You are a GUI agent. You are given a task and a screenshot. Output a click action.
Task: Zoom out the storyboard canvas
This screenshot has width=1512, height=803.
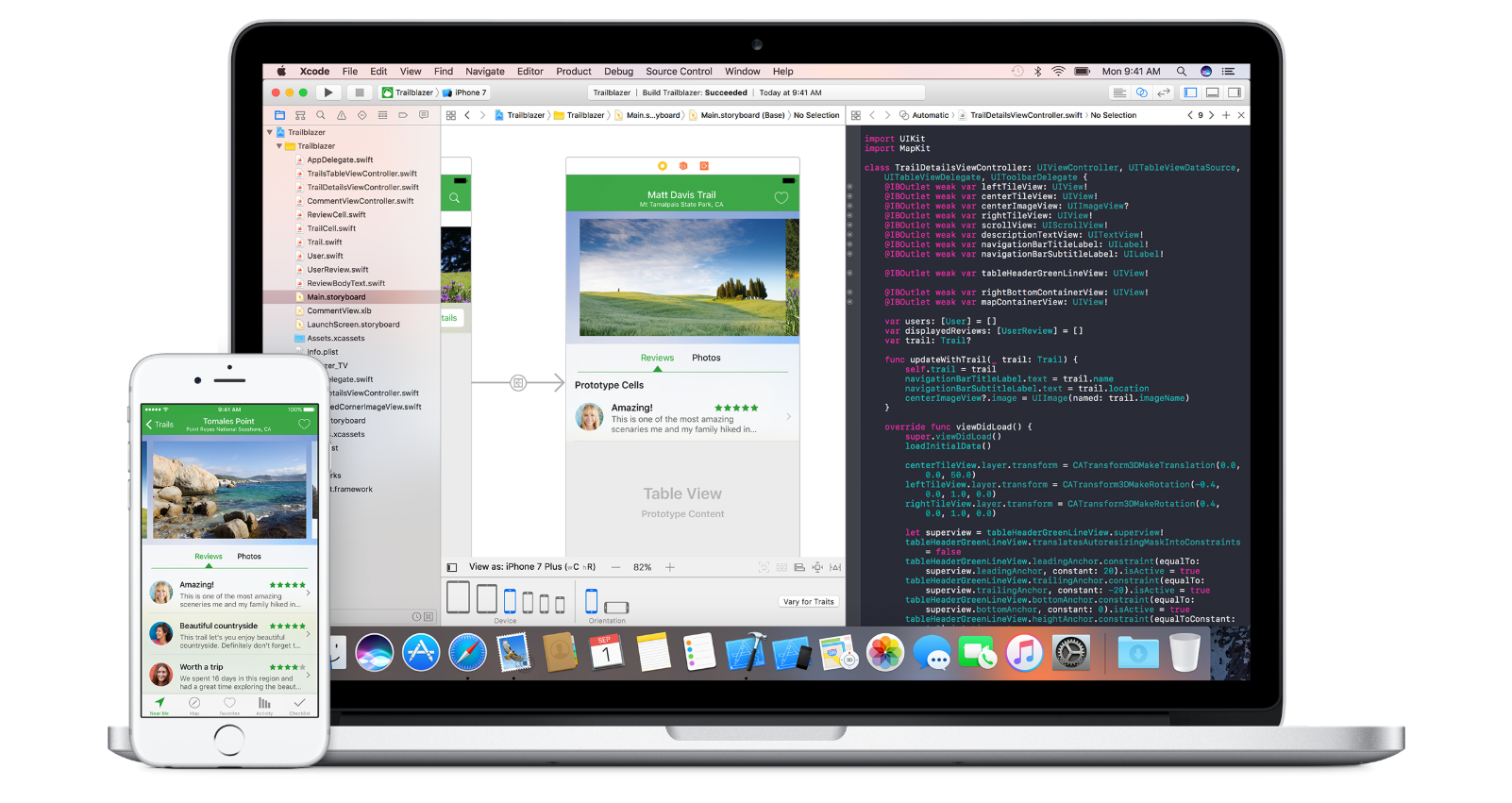click(x=616, y=567)
